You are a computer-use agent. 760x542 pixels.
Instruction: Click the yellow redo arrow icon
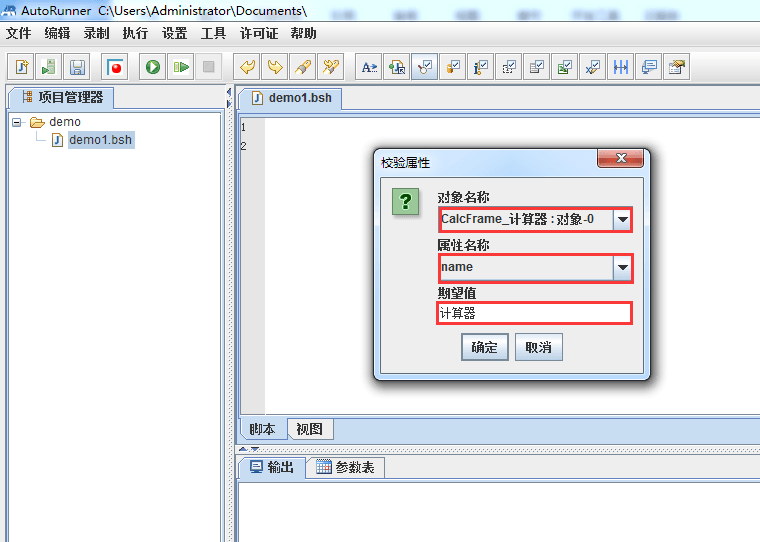(275, 67)
